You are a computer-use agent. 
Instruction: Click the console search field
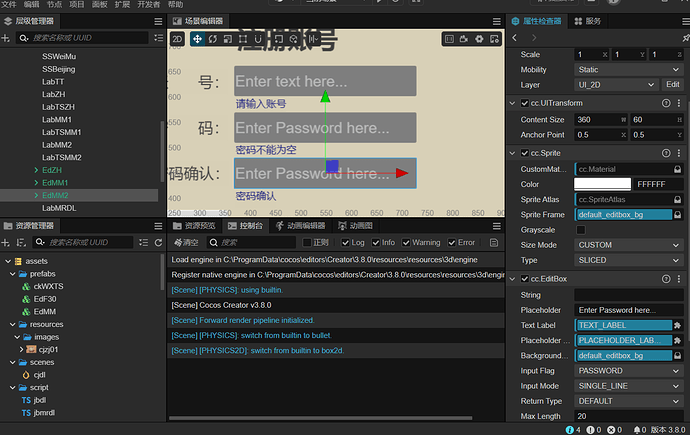(251, 242)
